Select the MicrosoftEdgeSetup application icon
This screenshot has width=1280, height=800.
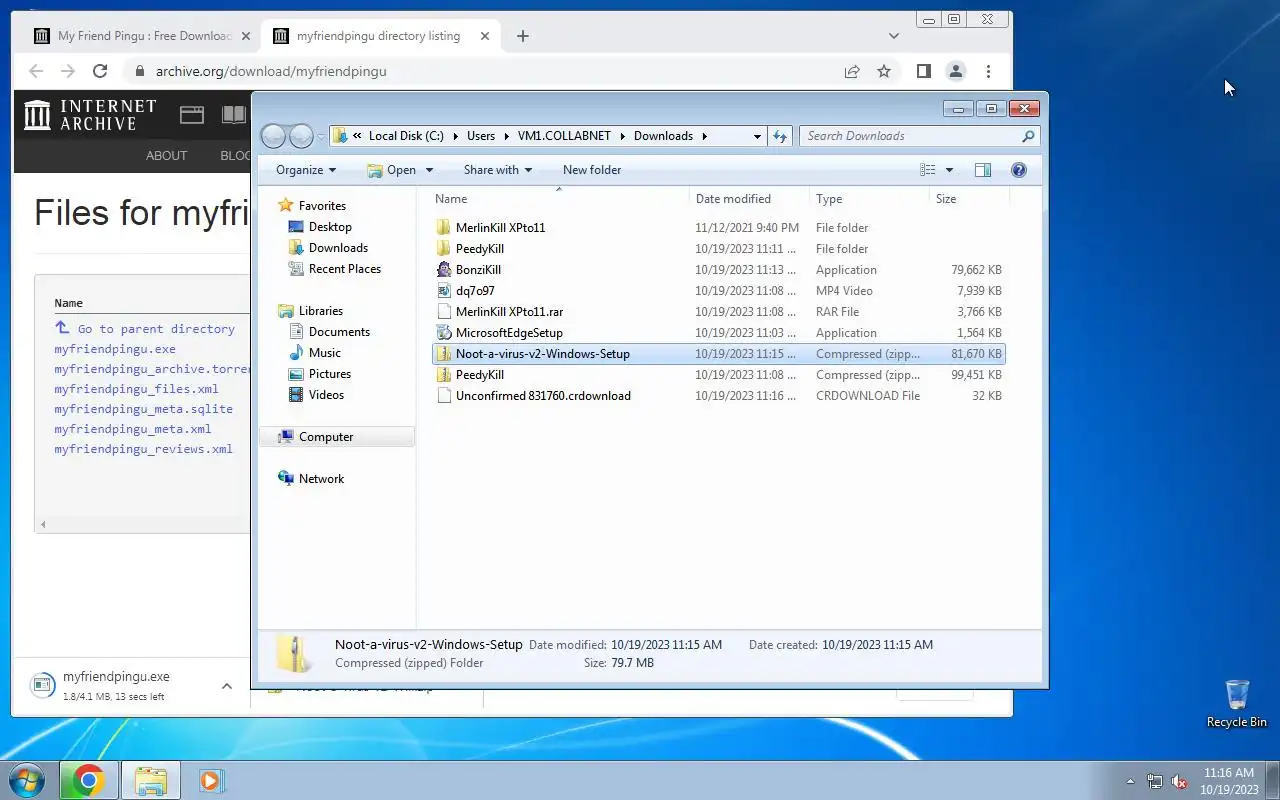point(445,333)
